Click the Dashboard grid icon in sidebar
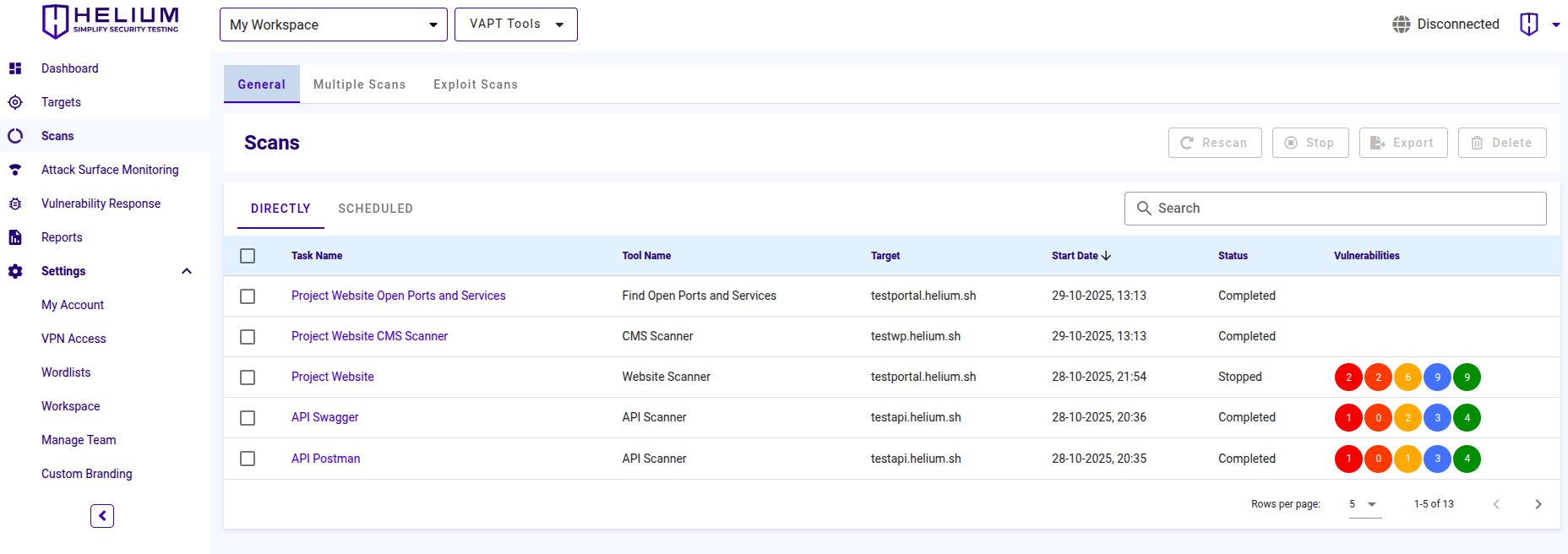Image resolution: width=1568 pixels, height=554 pixels. (x=15, y=68)
